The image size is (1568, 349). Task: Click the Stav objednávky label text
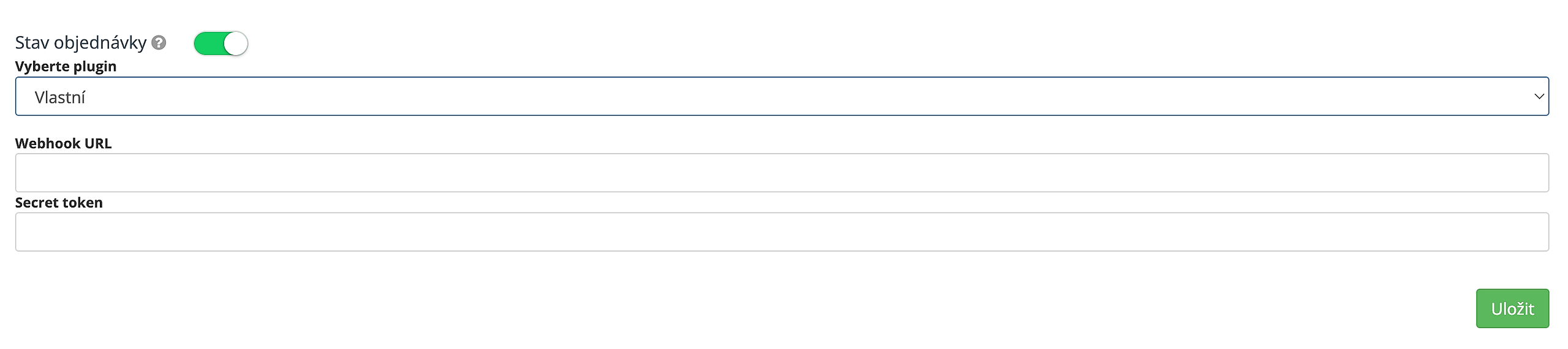point(81,43)
